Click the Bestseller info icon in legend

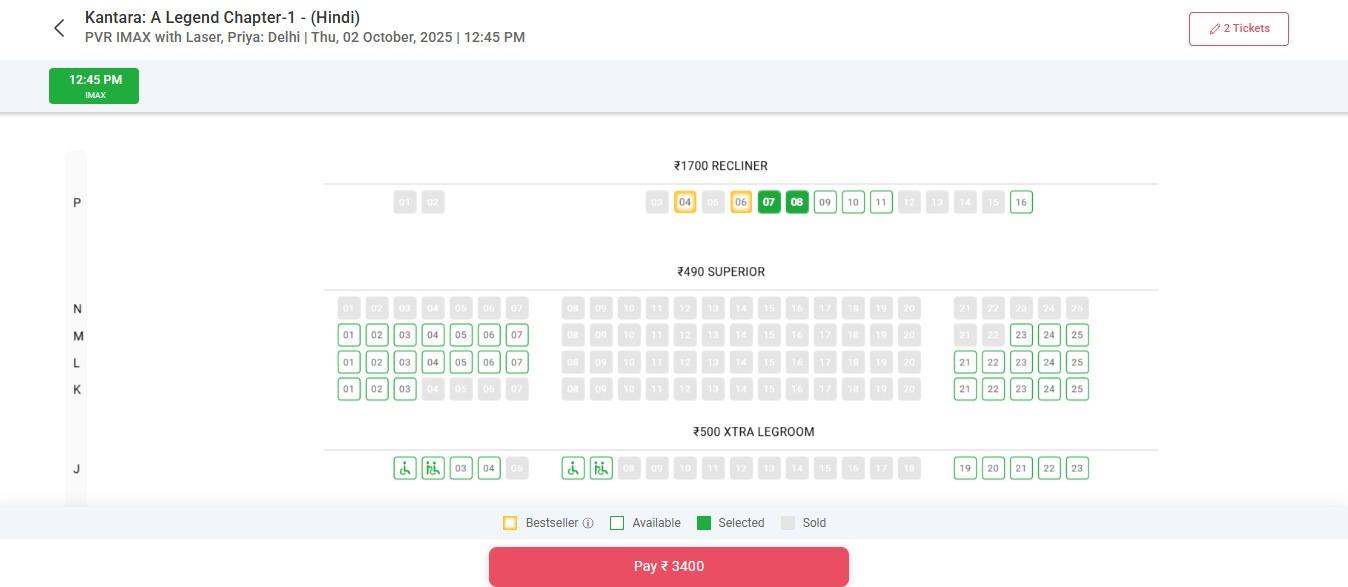click(x=588, y=523)
